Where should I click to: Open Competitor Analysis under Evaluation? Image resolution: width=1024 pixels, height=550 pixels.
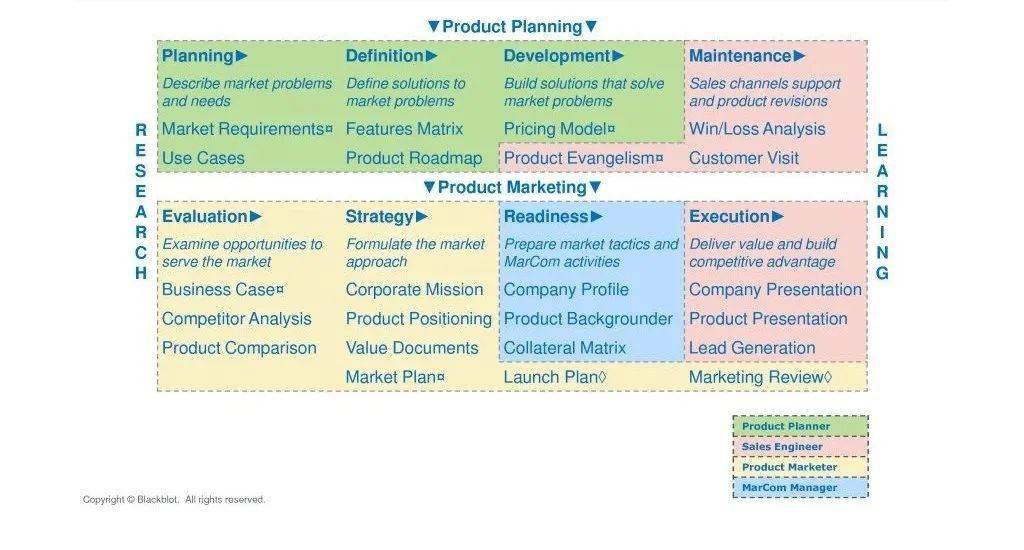[x=236, y=319]
